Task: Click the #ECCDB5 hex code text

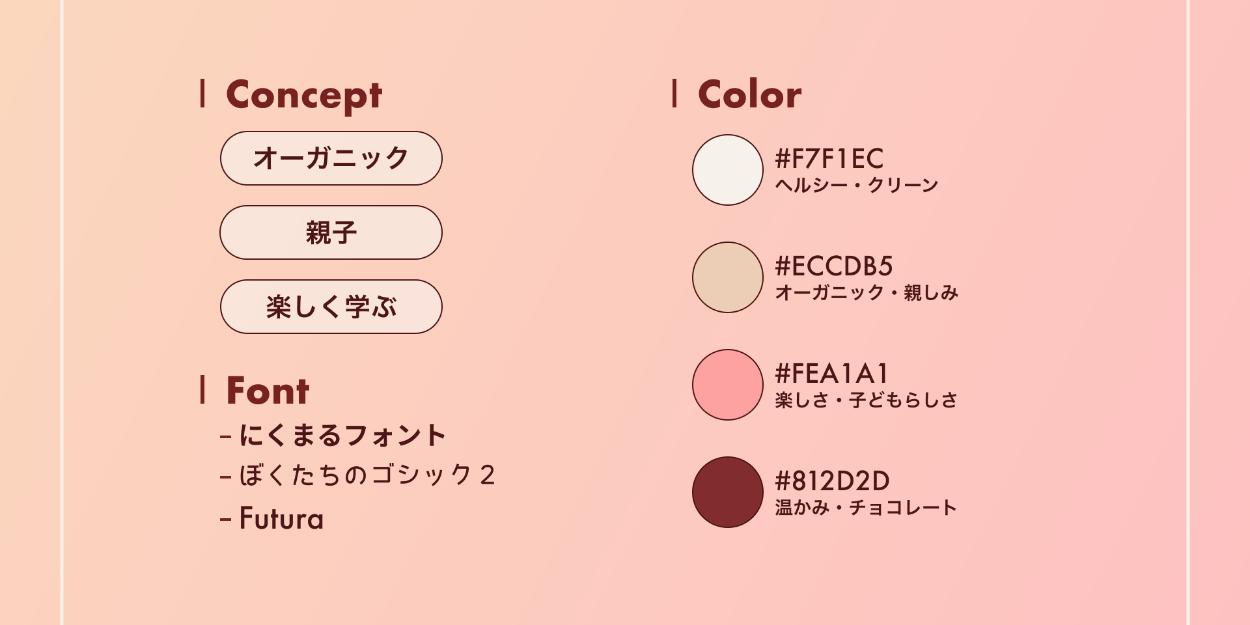Action: [834, 265]
